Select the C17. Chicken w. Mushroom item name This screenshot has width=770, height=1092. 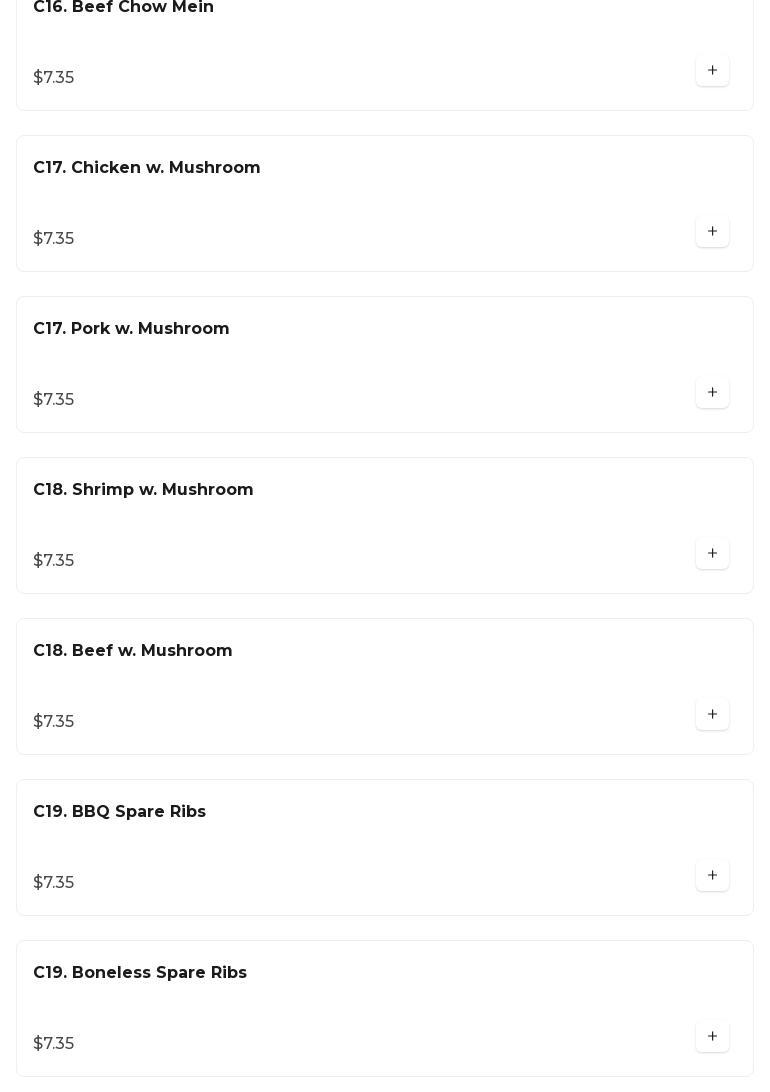click(x=146, y=168)
